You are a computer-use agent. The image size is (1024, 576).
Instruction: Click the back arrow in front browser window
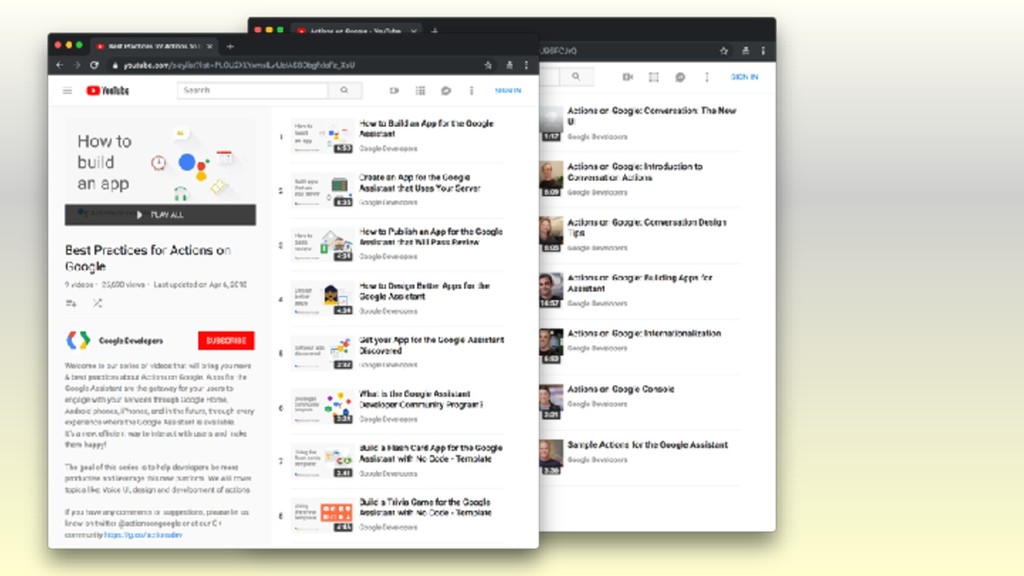coord(59,65)
